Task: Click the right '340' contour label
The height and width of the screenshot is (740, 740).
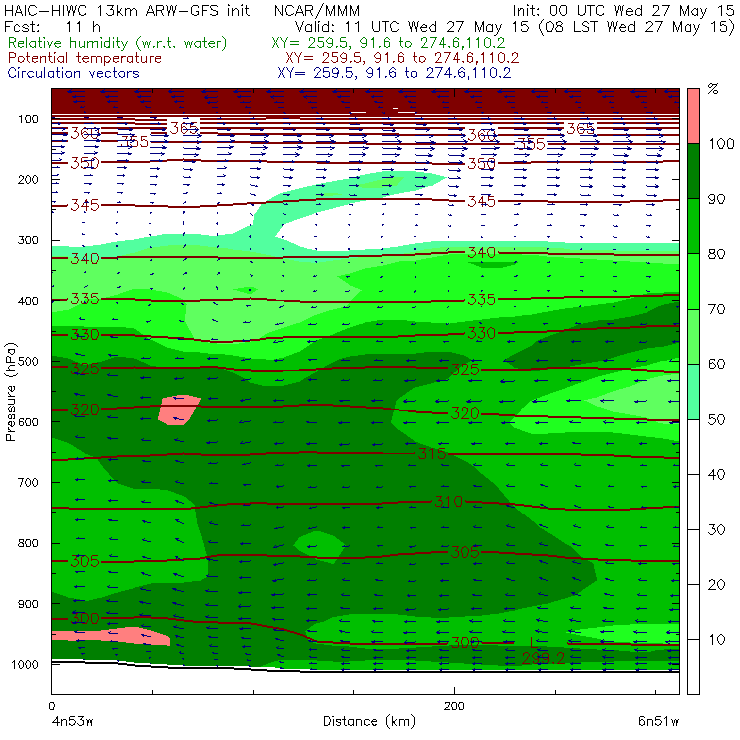Action: (481, 252)
